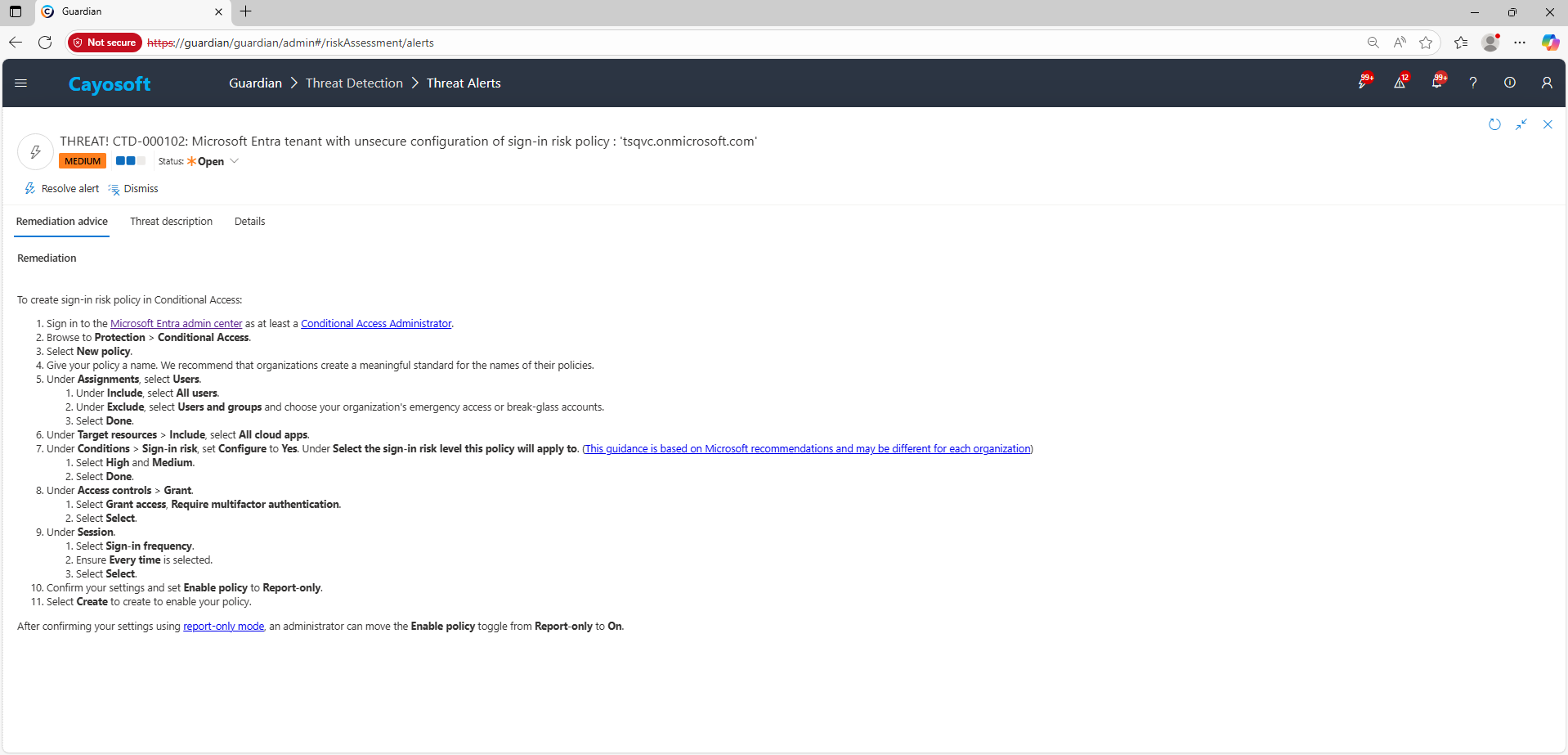Expand the Status Open dropdown

[234, 161]
